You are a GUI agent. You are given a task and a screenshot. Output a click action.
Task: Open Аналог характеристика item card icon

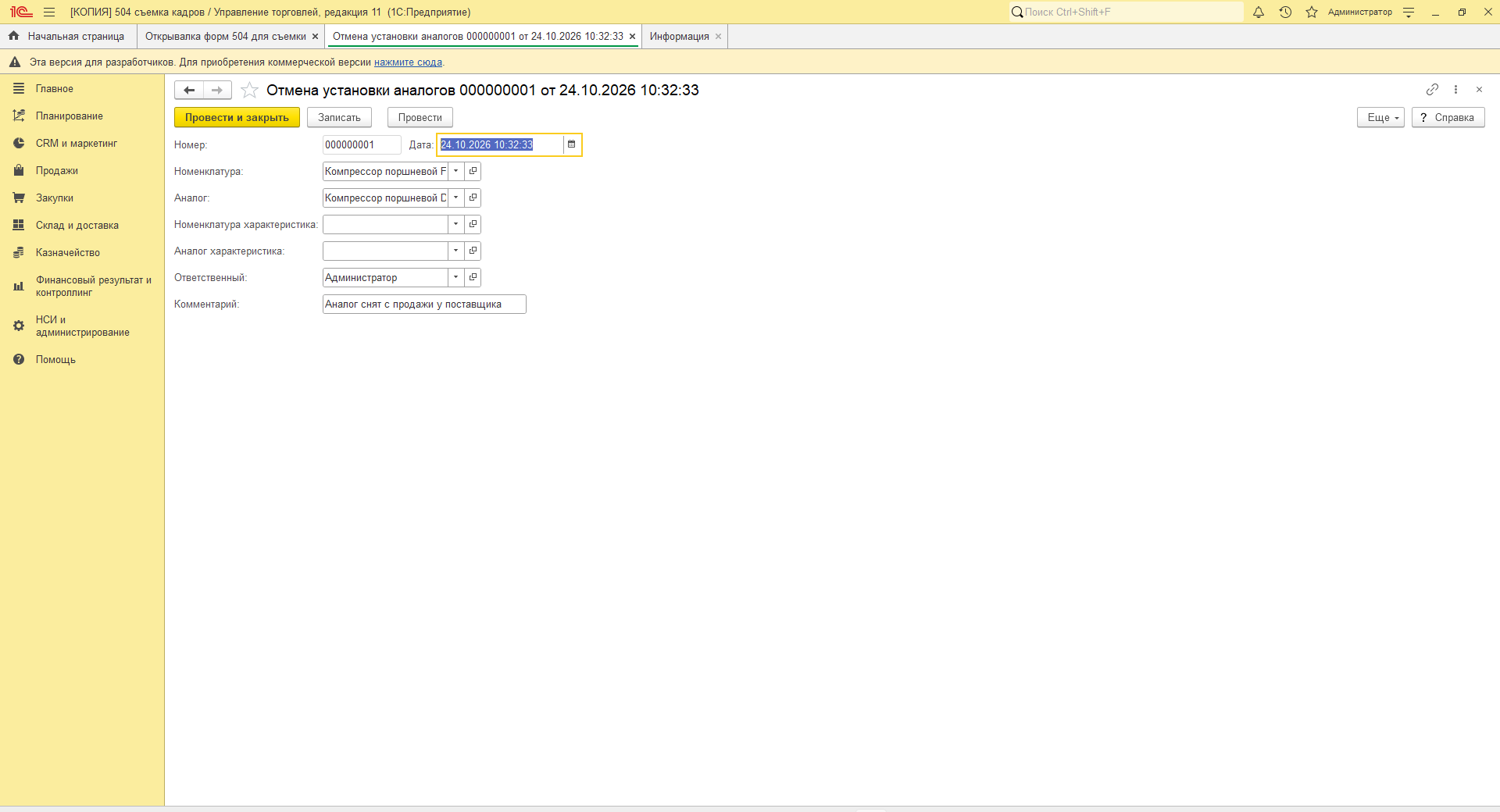473,251
